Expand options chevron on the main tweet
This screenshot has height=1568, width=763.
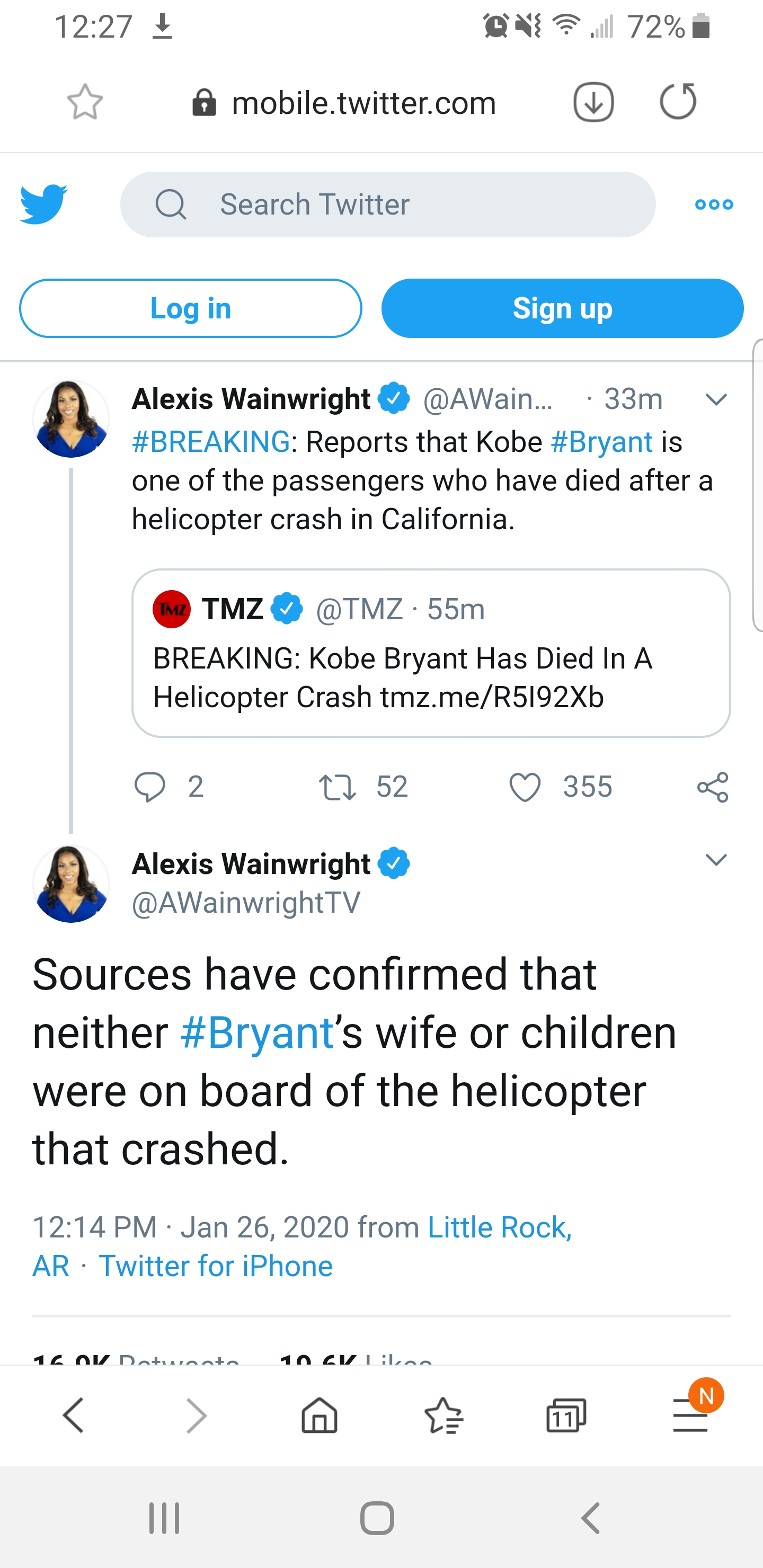coord(716,859)
